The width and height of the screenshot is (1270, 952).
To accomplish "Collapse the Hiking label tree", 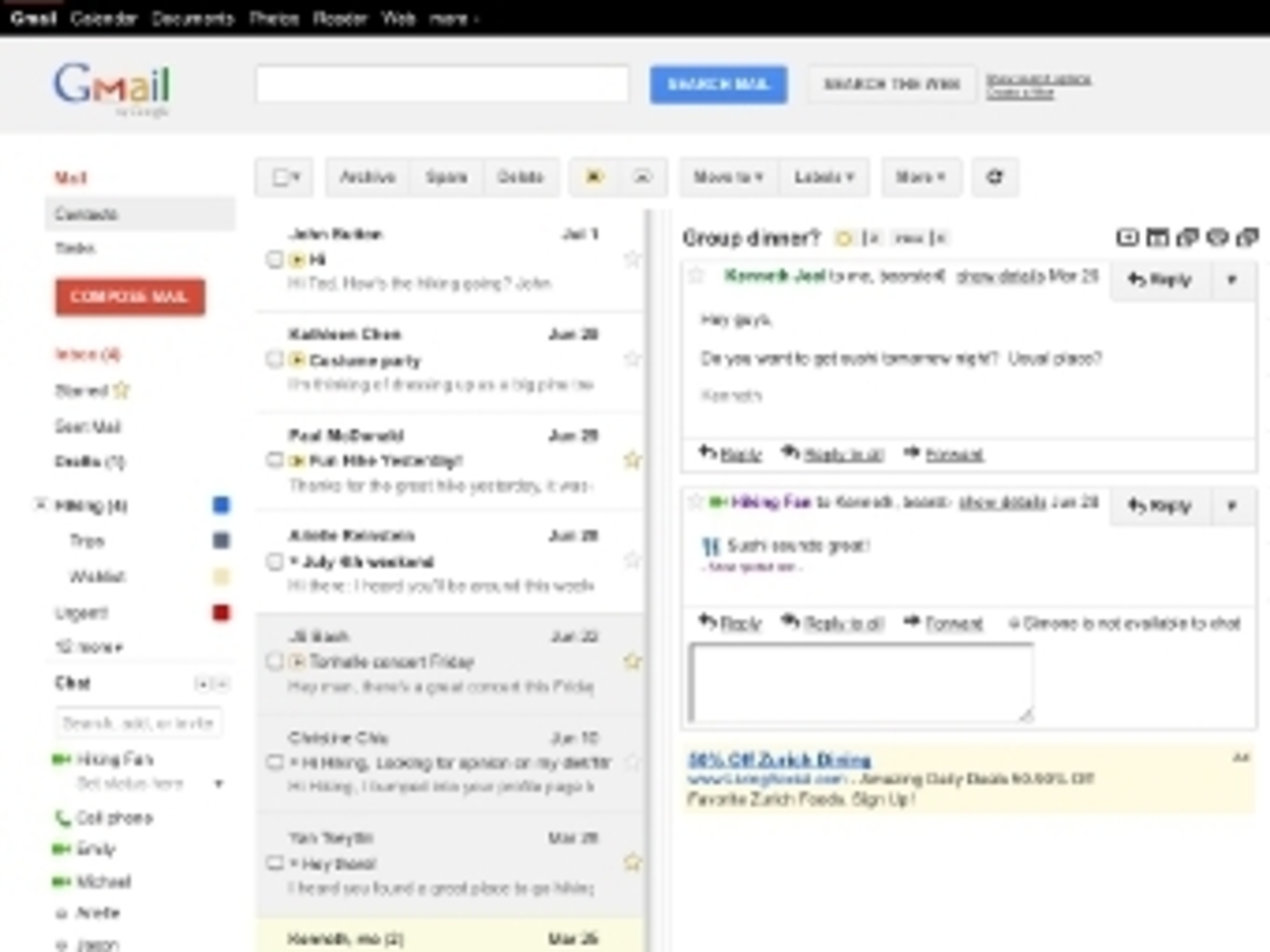I will coord(41,505).
